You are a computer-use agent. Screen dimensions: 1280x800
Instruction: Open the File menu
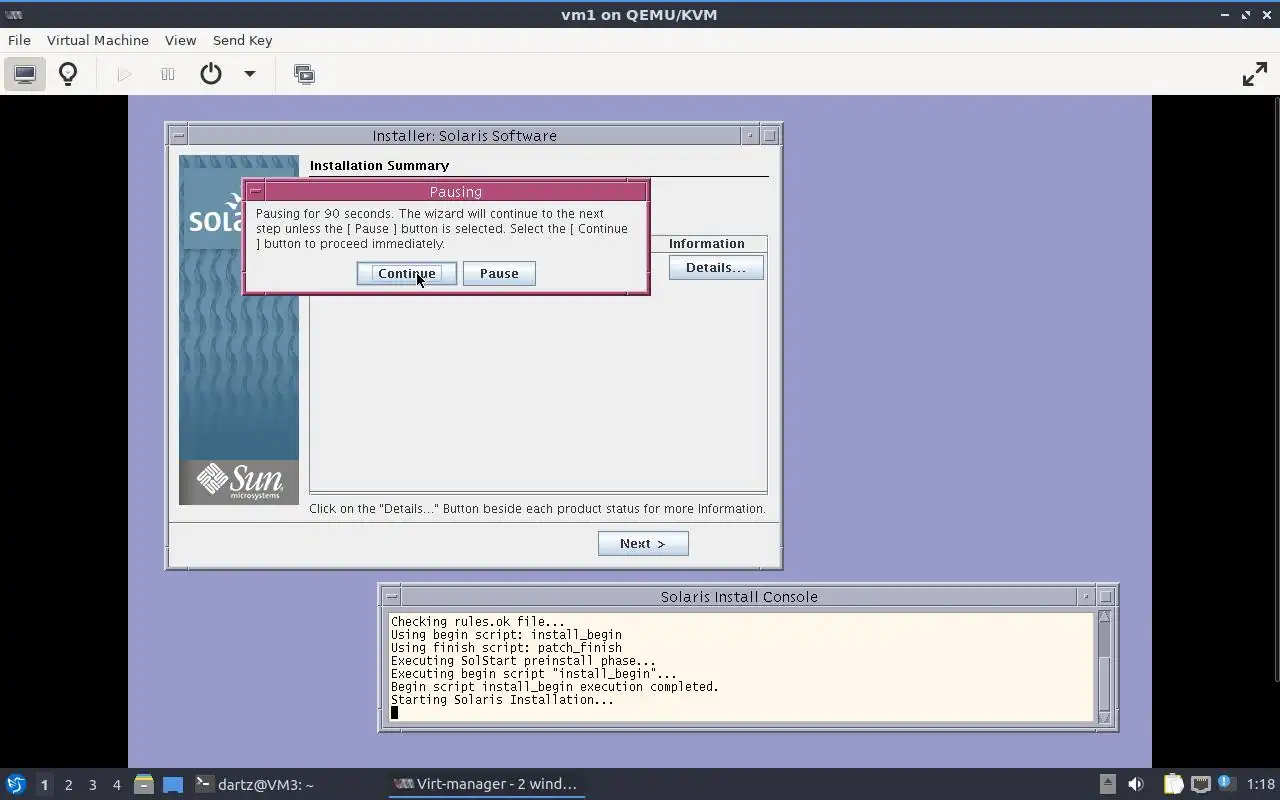point(19,40)
